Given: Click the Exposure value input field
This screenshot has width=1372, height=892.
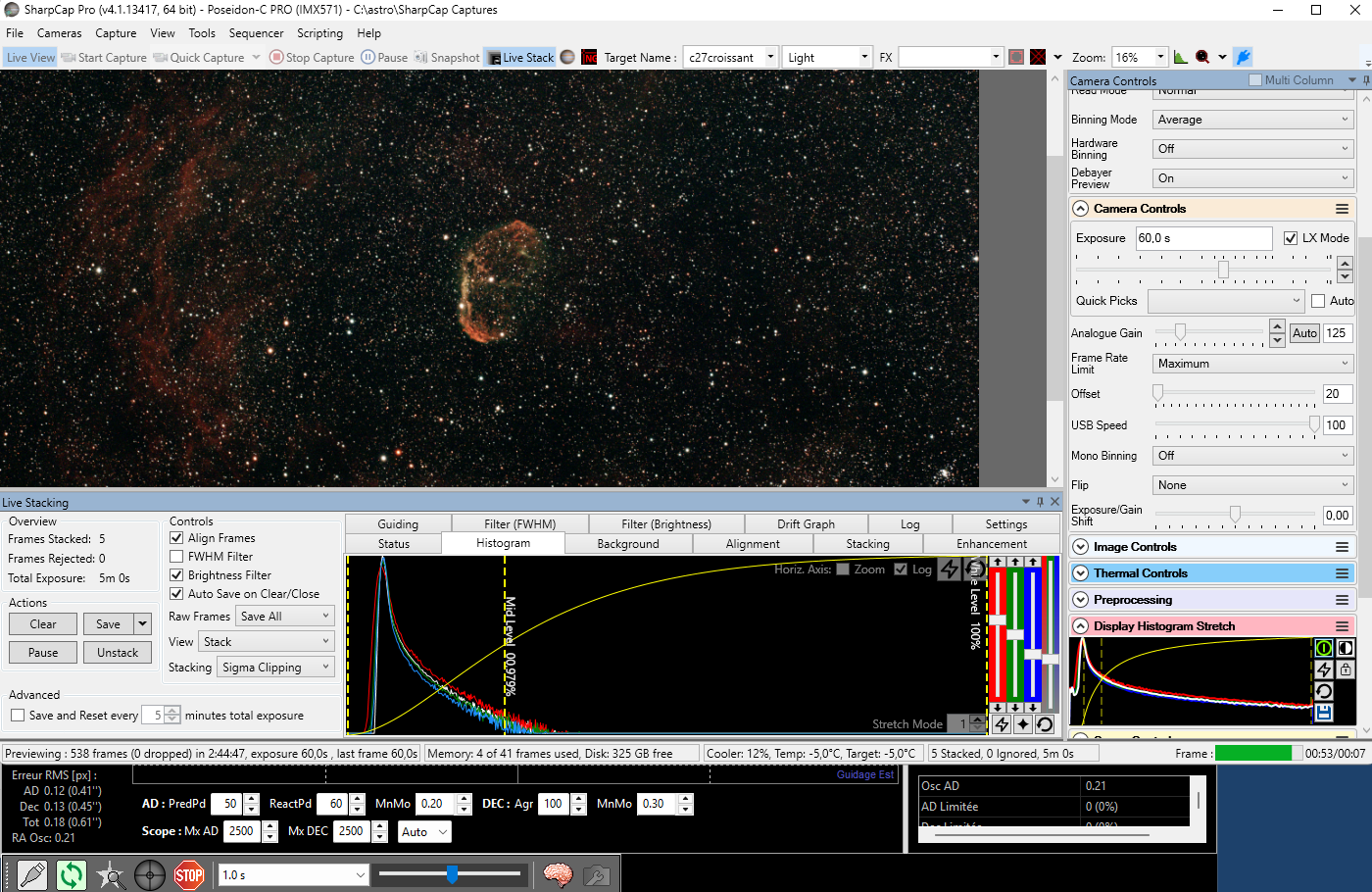Looking at the screenshot, I should (1203, 238).
